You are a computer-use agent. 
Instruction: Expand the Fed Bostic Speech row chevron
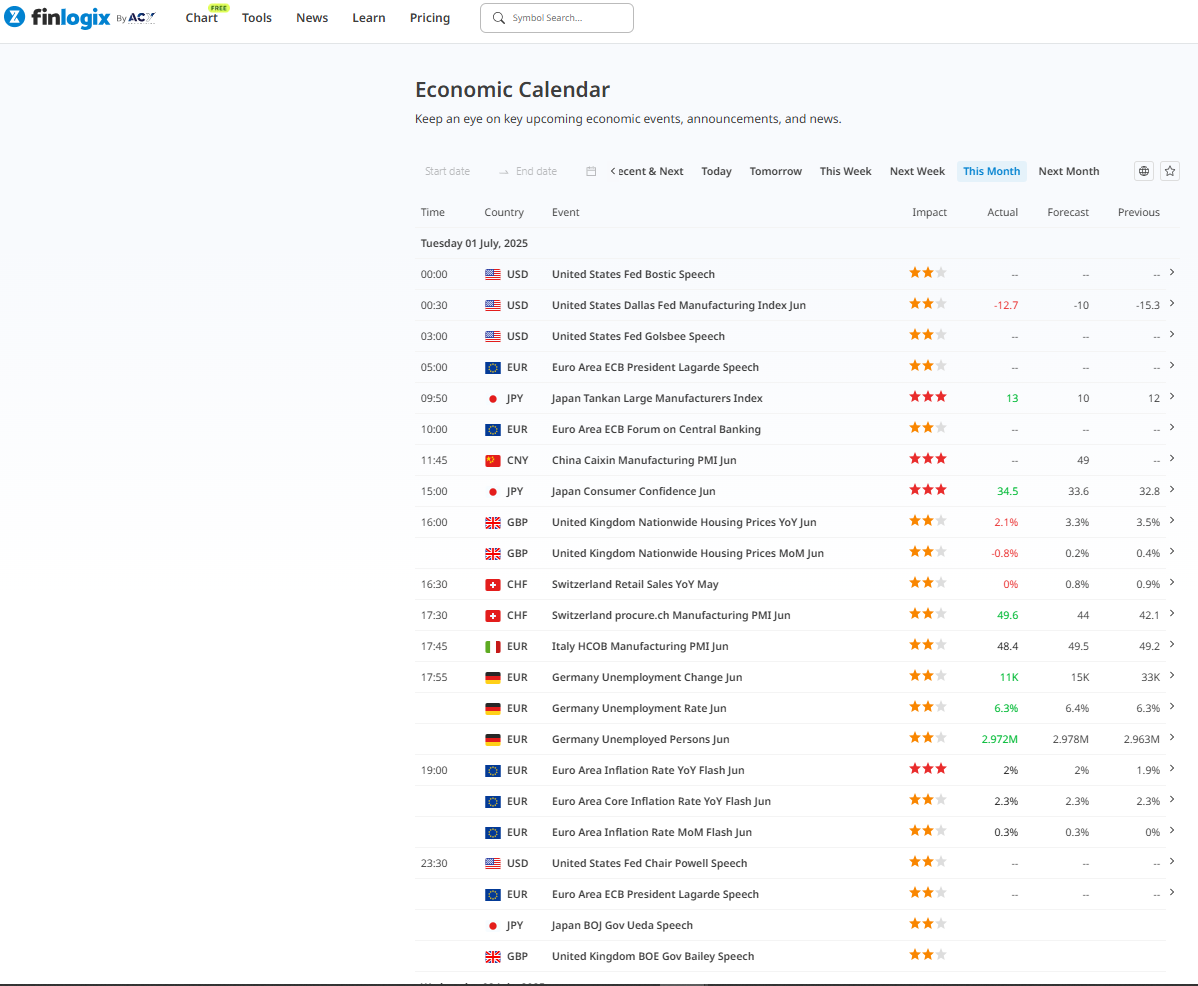pyautogui.click(x=1171, y=273)
